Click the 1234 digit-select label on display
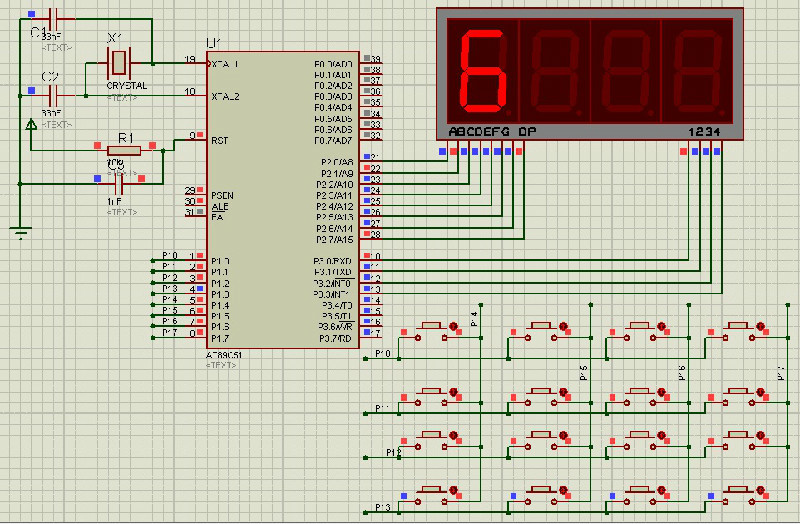This screenshot has width=800, height=524. pos(703,132)
